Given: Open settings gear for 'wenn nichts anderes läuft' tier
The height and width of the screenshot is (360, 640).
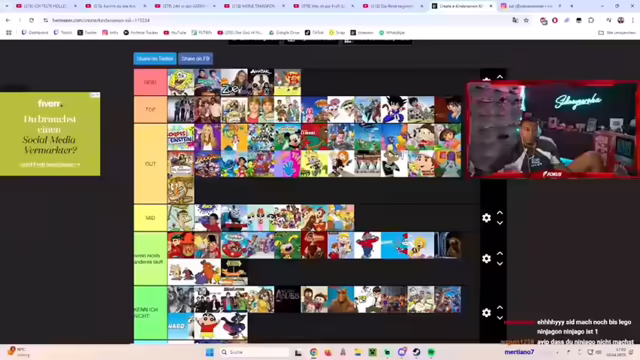Looking at the screenshot, I should coord(486,259).
